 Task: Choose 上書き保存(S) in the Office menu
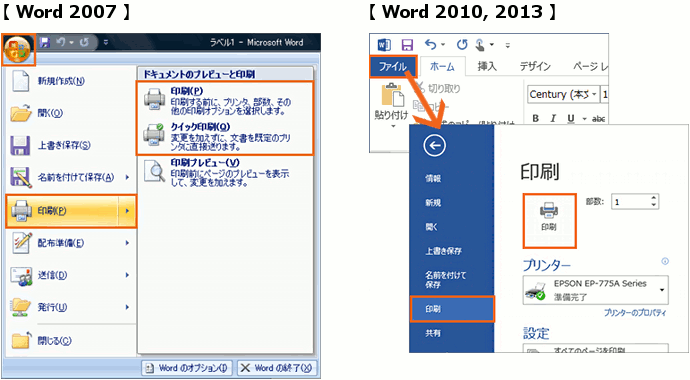click(71, 145)
